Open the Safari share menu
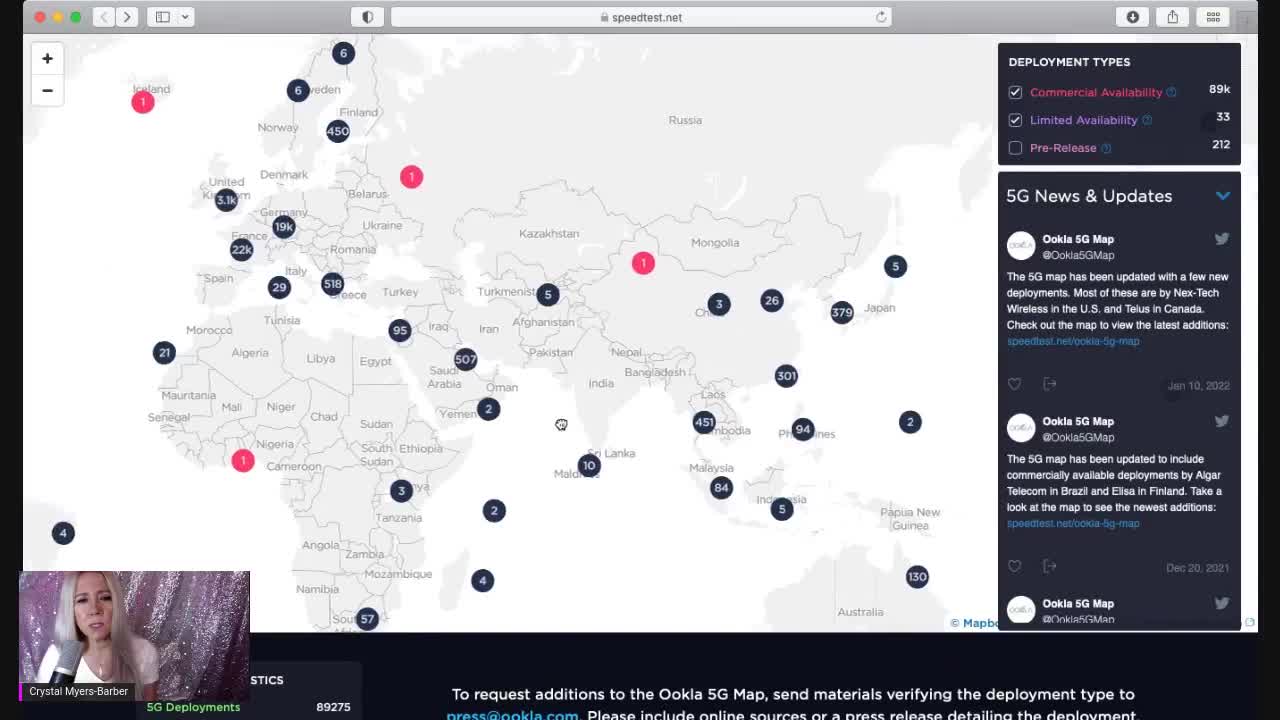The image size is (1280, 720). [1173, 17]
